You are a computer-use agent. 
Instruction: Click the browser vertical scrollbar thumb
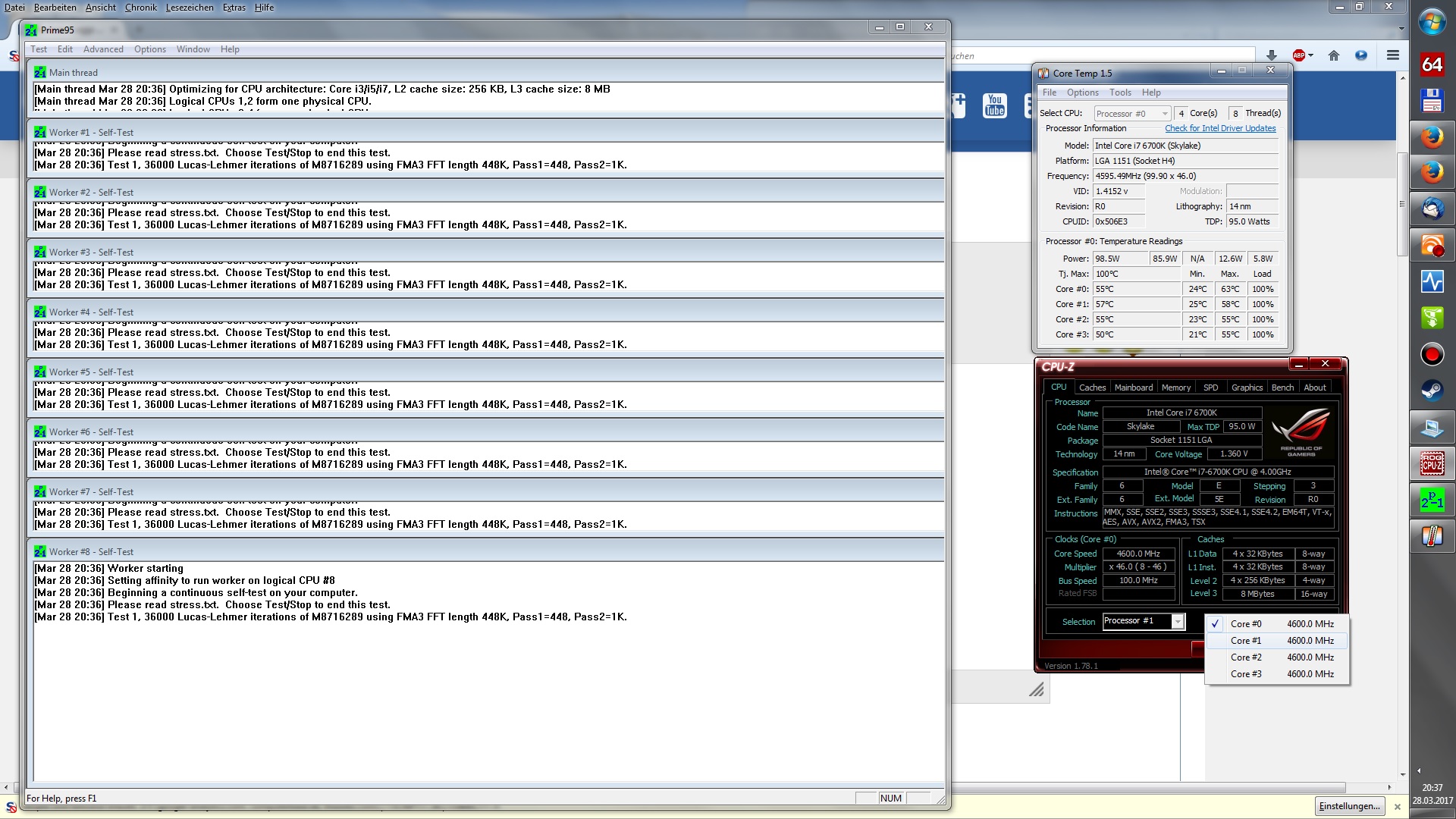(x=1402, y=205)
